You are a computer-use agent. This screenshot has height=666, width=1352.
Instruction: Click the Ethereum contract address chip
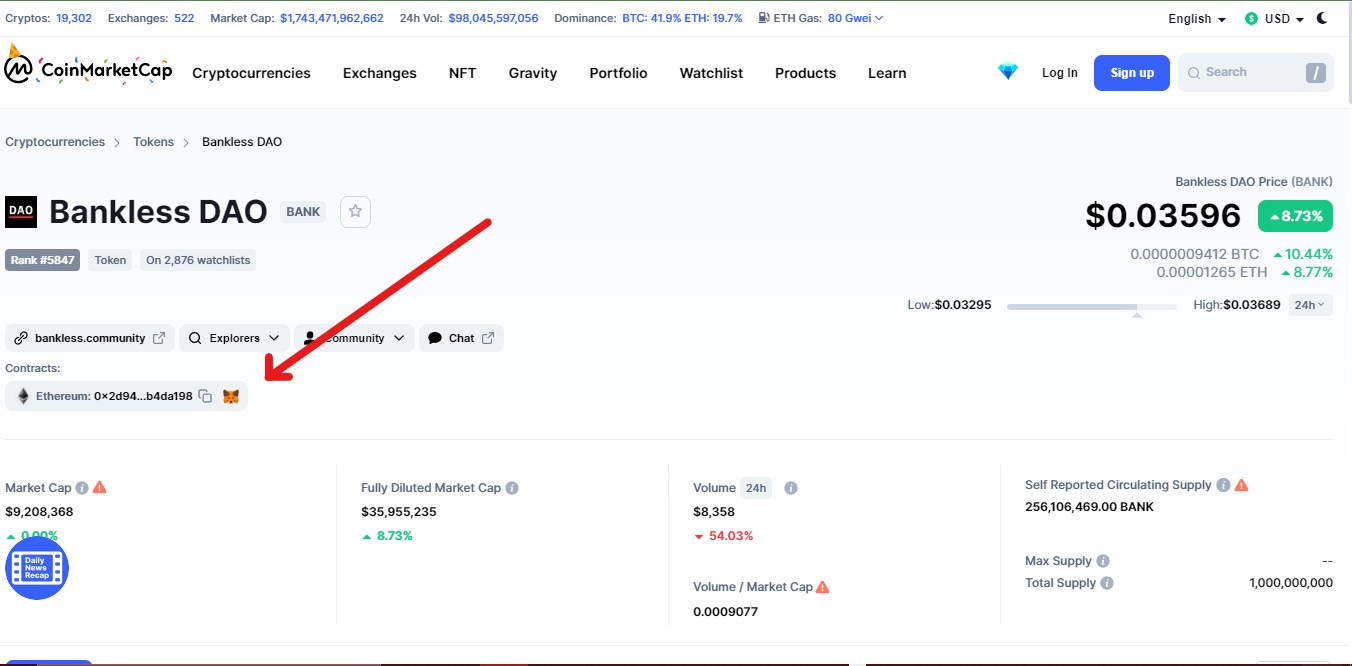click(126, 396)
